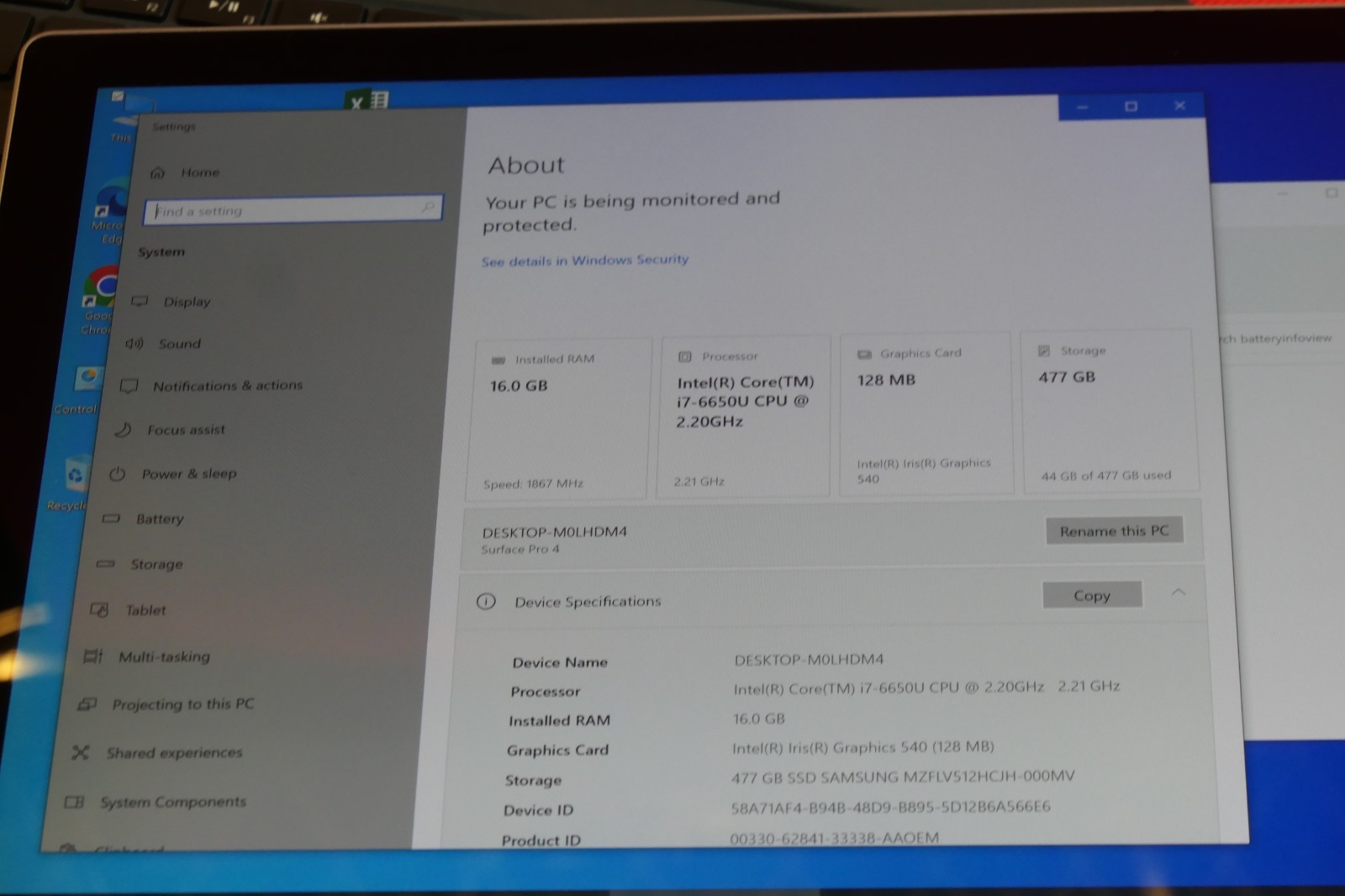Click the Display icon in sidebar
This screenshot has height=896, width=1345.
(140, 301)
